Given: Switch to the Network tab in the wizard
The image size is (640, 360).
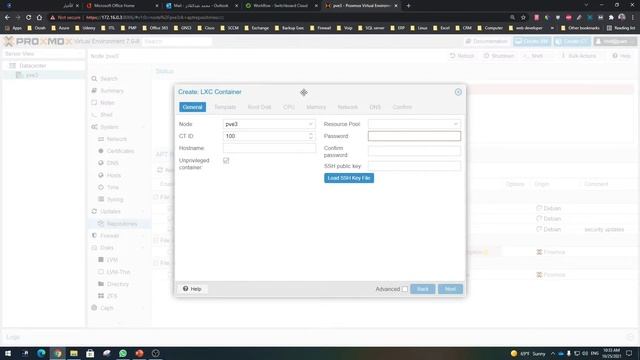Looking at the screenshot, I should (x=347, y=107).
